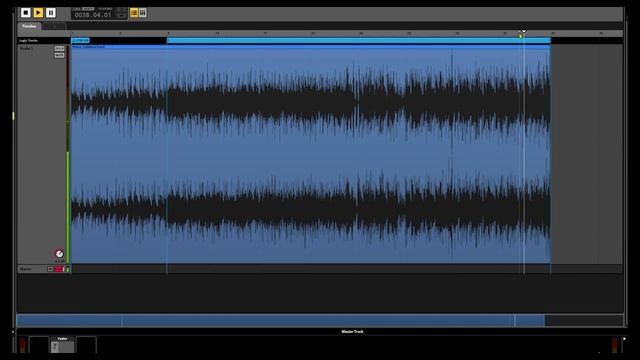Click the timecode display 0038.04.01

click(93, 15)
